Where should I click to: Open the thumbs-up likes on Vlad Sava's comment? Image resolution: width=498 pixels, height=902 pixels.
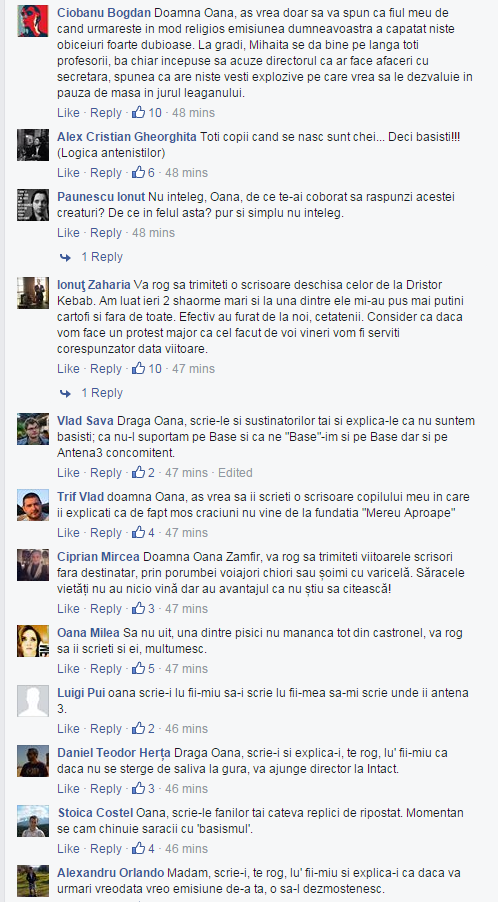pos(143,473)
